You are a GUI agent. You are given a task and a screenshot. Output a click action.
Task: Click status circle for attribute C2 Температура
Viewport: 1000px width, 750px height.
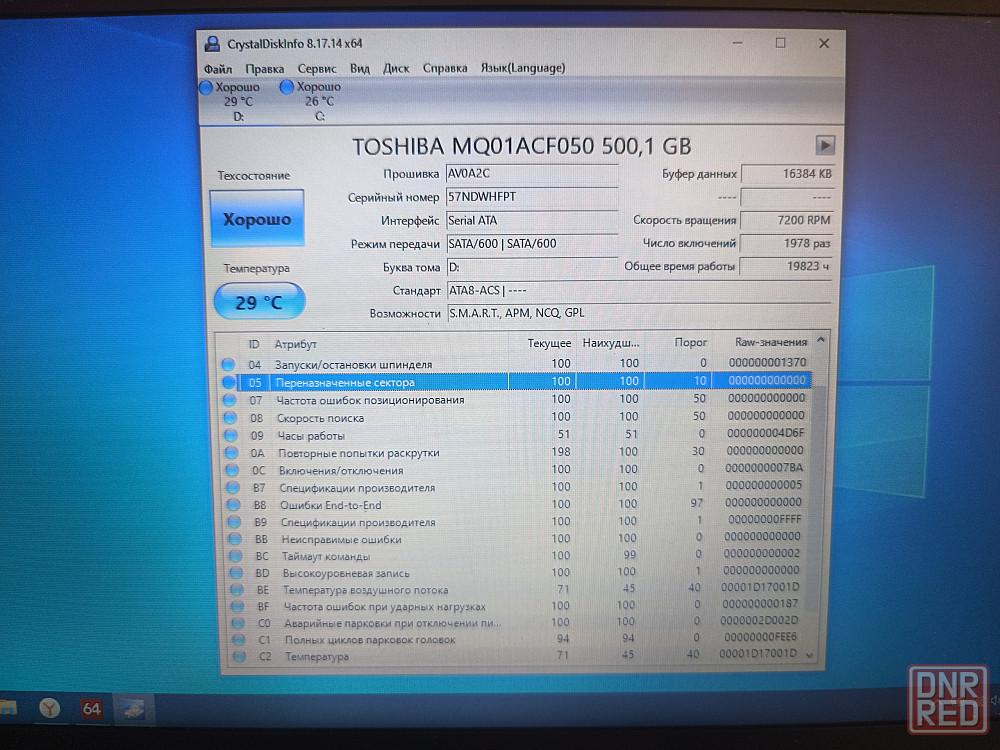pyautogui.click(x=238, y=656)
